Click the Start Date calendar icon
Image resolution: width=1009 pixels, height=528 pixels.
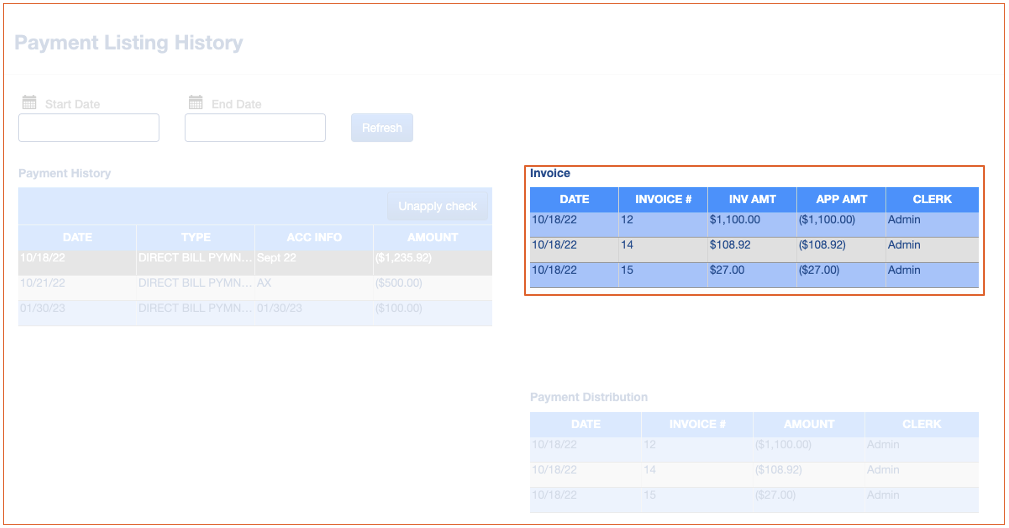(x=29, y=103)
